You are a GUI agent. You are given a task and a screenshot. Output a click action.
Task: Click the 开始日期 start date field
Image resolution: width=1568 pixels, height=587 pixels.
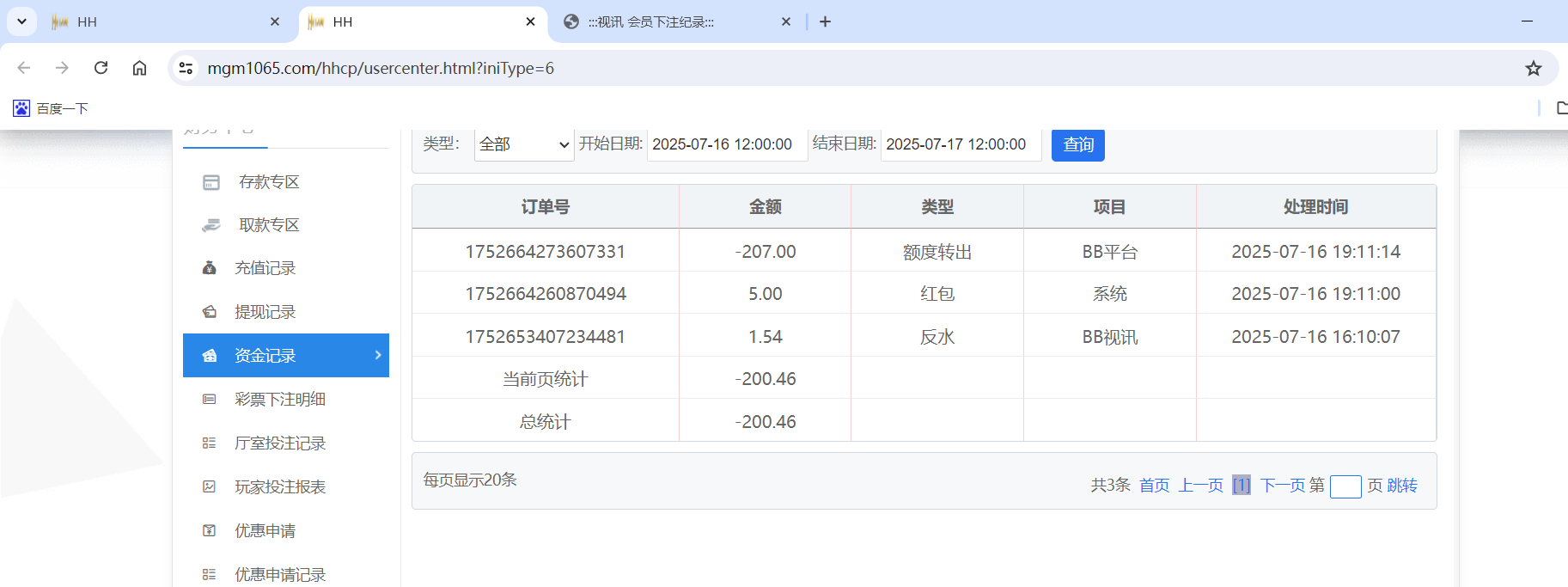[x=726, y=144]
